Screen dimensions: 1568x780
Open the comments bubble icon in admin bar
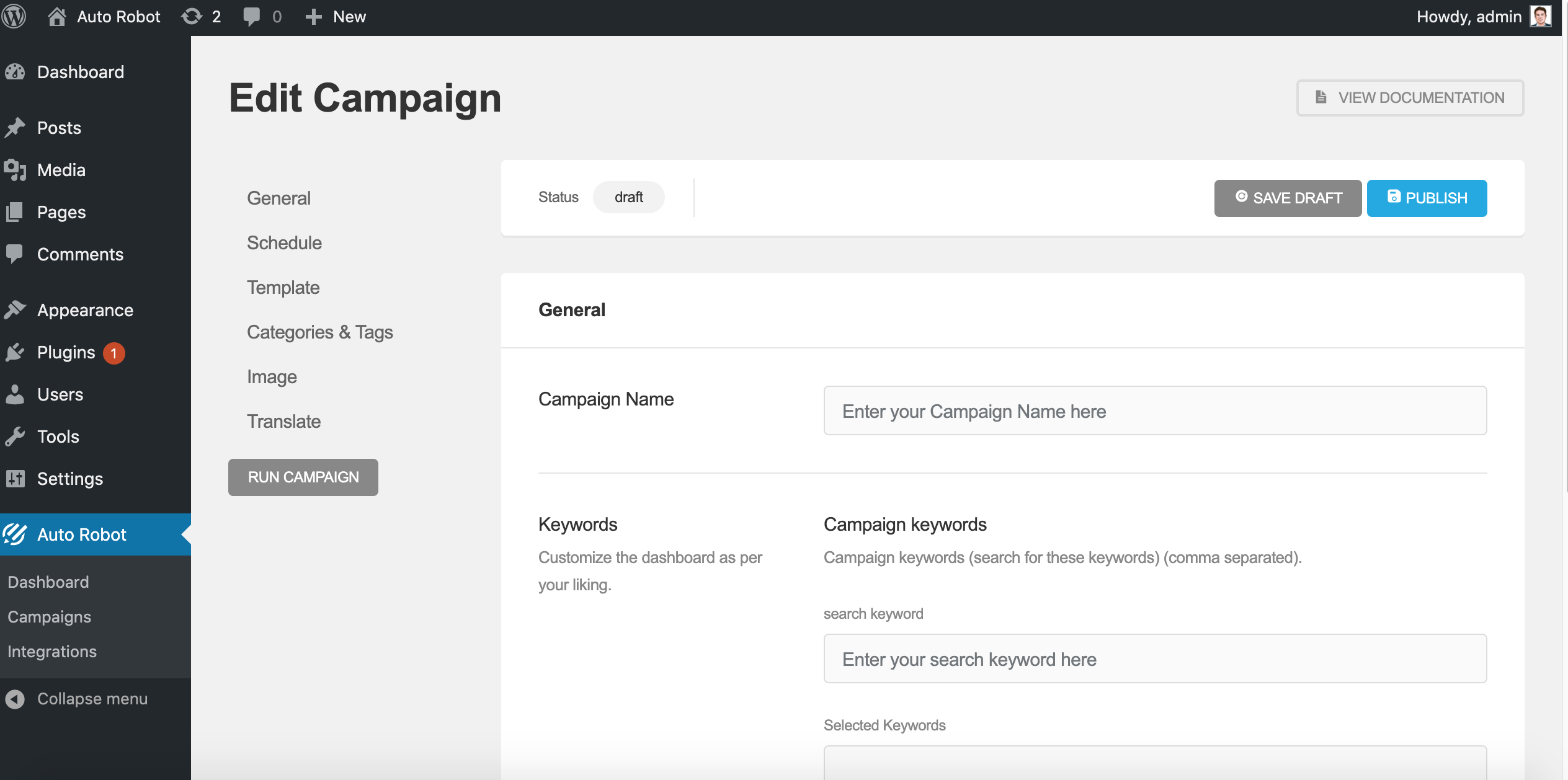pos(251,17)
